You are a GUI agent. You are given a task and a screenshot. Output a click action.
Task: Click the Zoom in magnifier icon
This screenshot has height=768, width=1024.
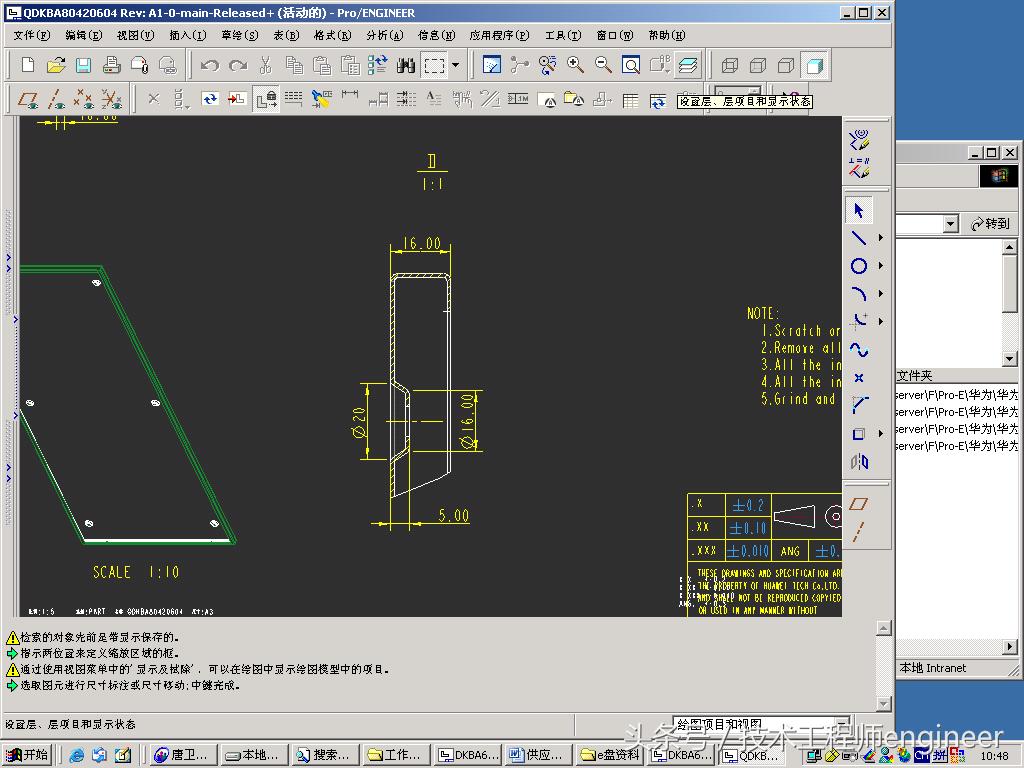(576, 66)
